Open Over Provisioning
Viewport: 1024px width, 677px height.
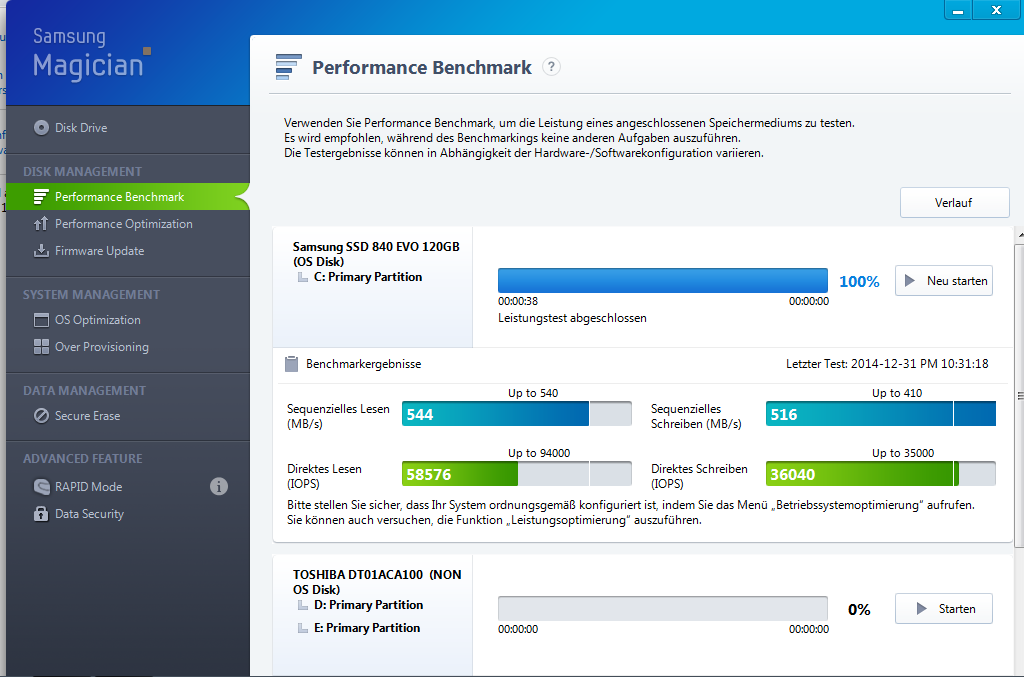(102, 347)
